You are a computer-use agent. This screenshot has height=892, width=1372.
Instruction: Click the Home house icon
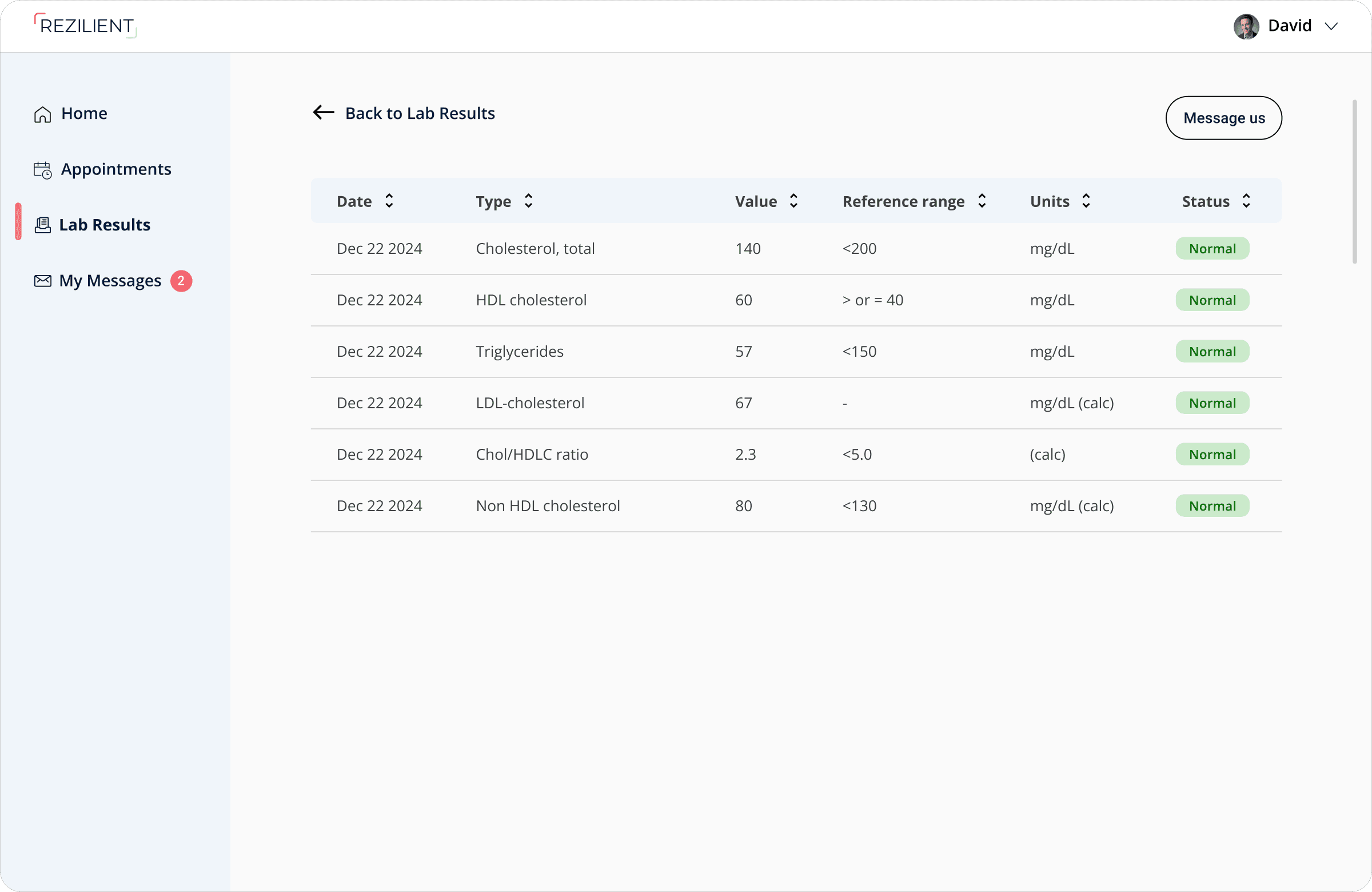[x=43, y=114]
